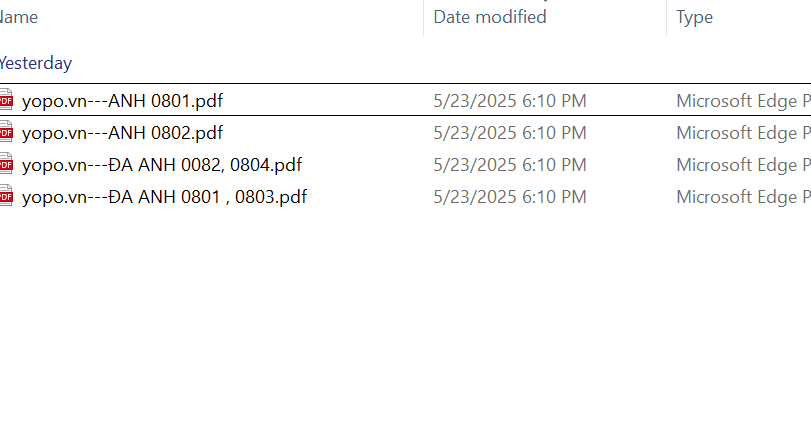Sort files by the Name column header
The width and height of the screenshot is (811, 448).
coord(20,17)
